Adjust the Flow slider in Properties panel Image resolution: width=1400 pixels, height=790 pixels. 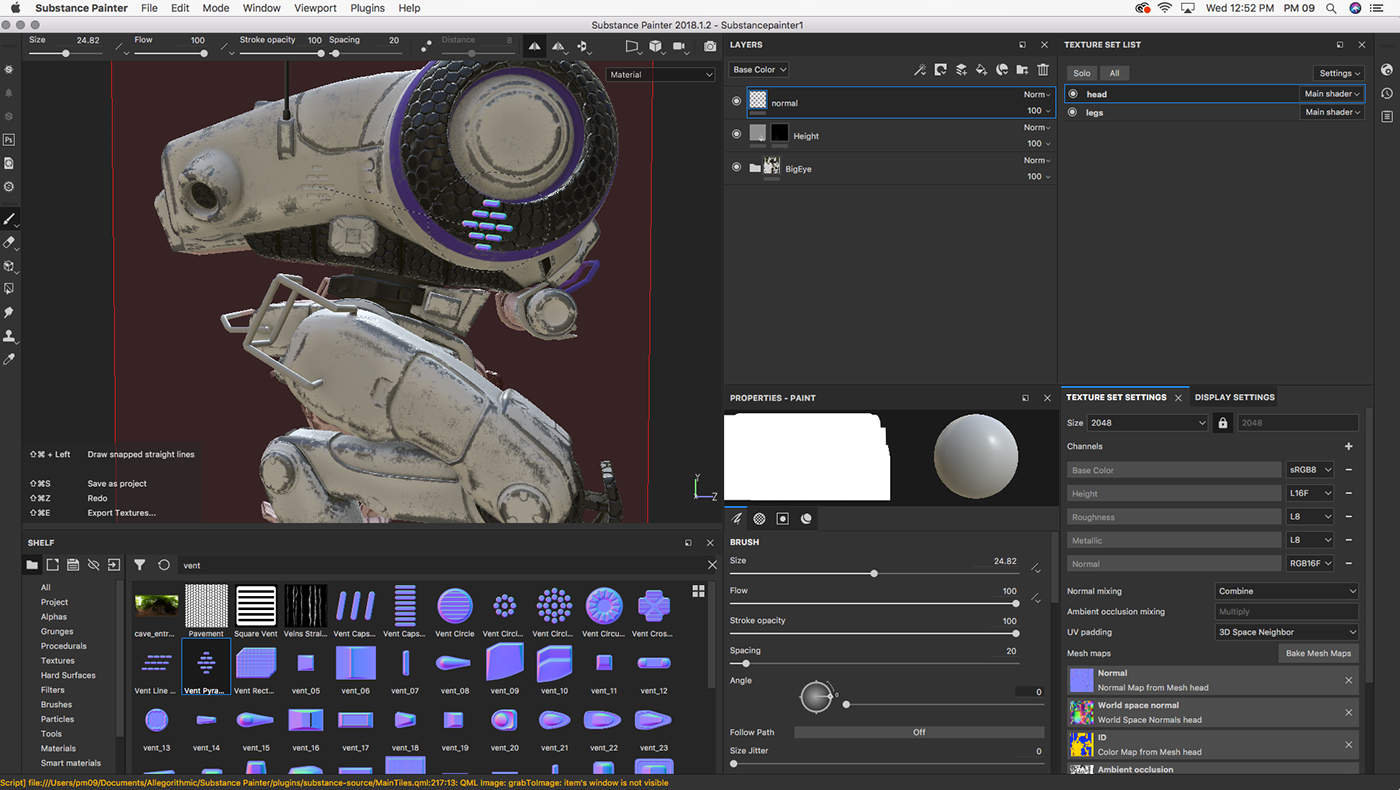[873, 604]
